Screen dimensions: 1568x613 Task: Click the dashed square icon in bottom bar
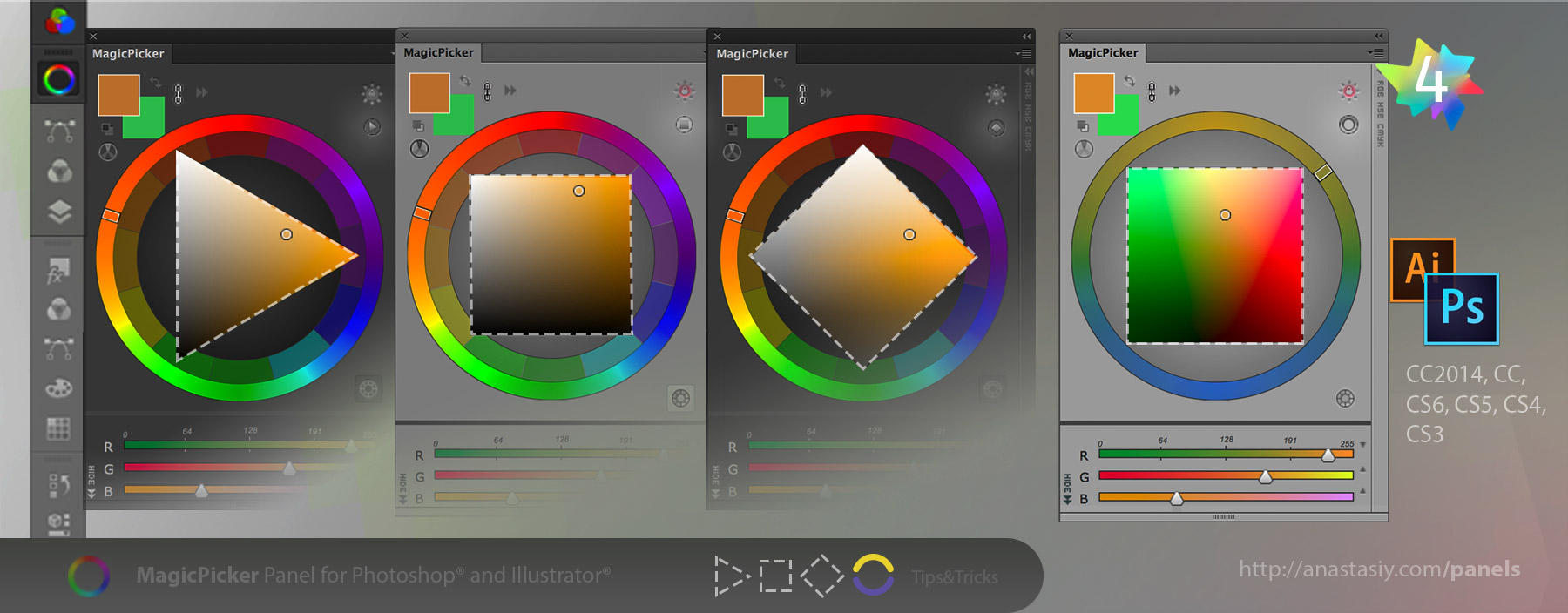776,576
